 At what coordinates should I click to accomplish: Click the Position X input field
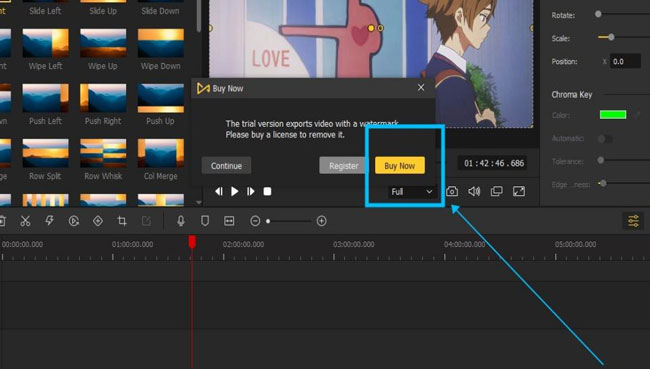pyautogui.click(x=625, y=61)
